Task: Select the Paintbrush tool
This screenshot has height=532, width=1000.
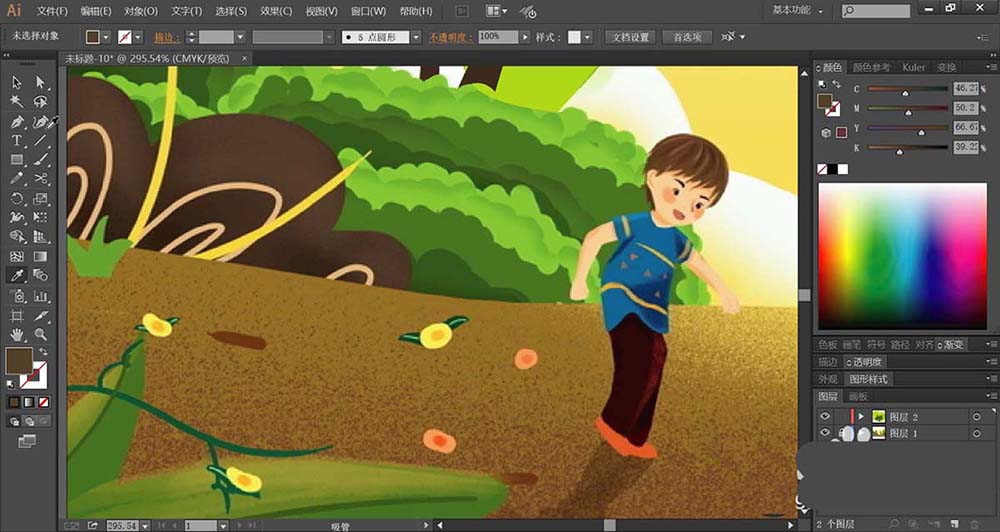Action: tap(41, 159)
